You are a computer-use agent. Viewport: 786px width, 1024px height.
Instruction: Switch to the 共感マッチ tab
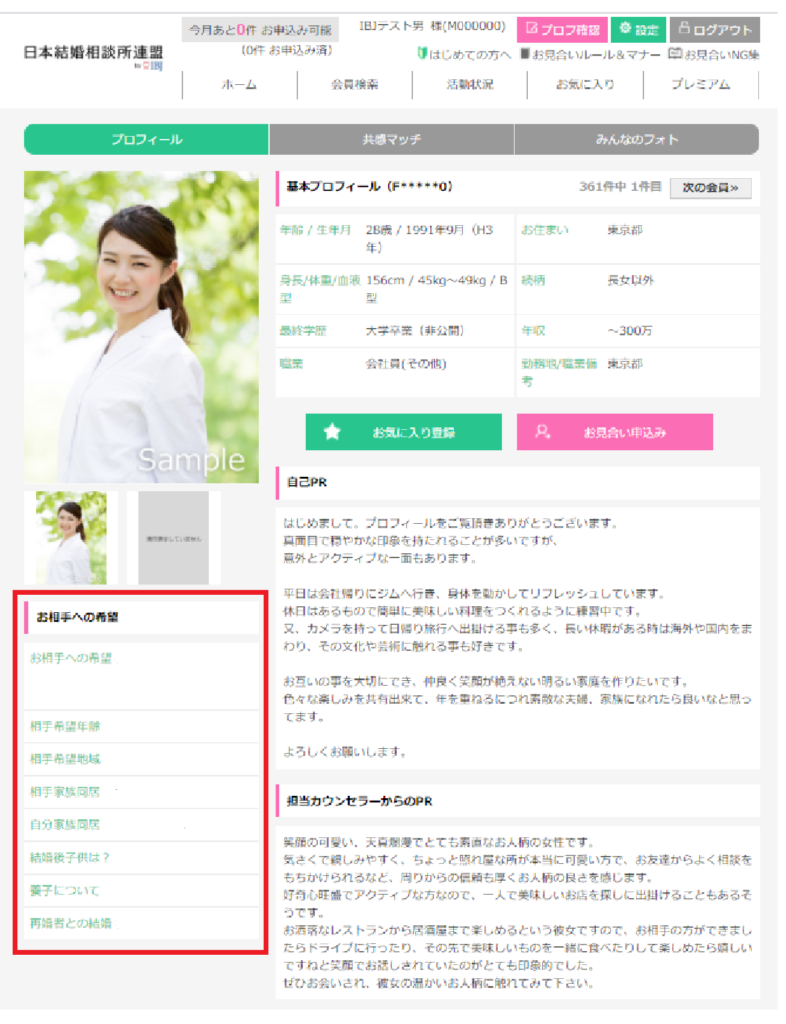point(391,140)
